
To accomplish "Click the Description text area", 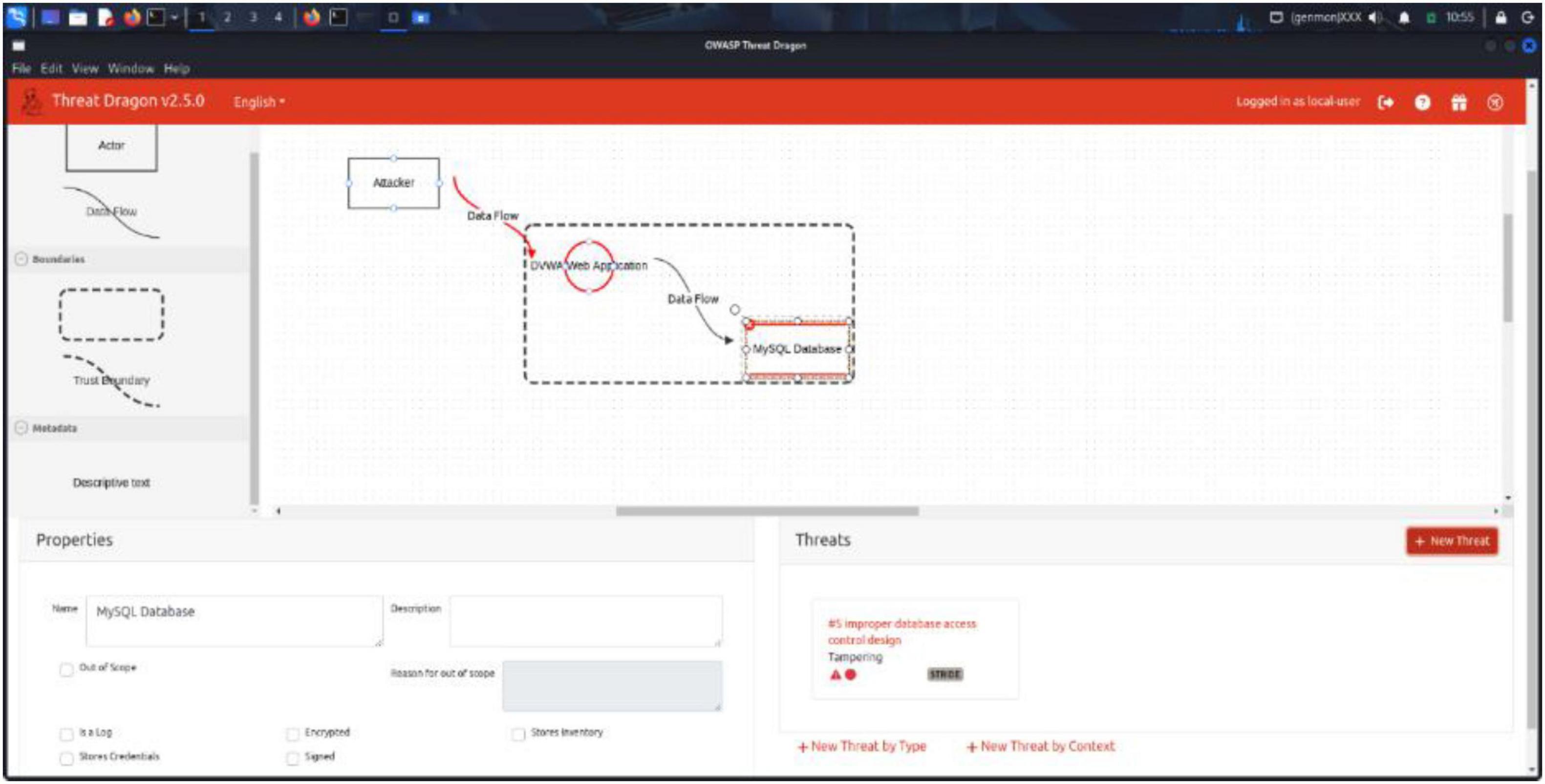I will tap(586, 621).
